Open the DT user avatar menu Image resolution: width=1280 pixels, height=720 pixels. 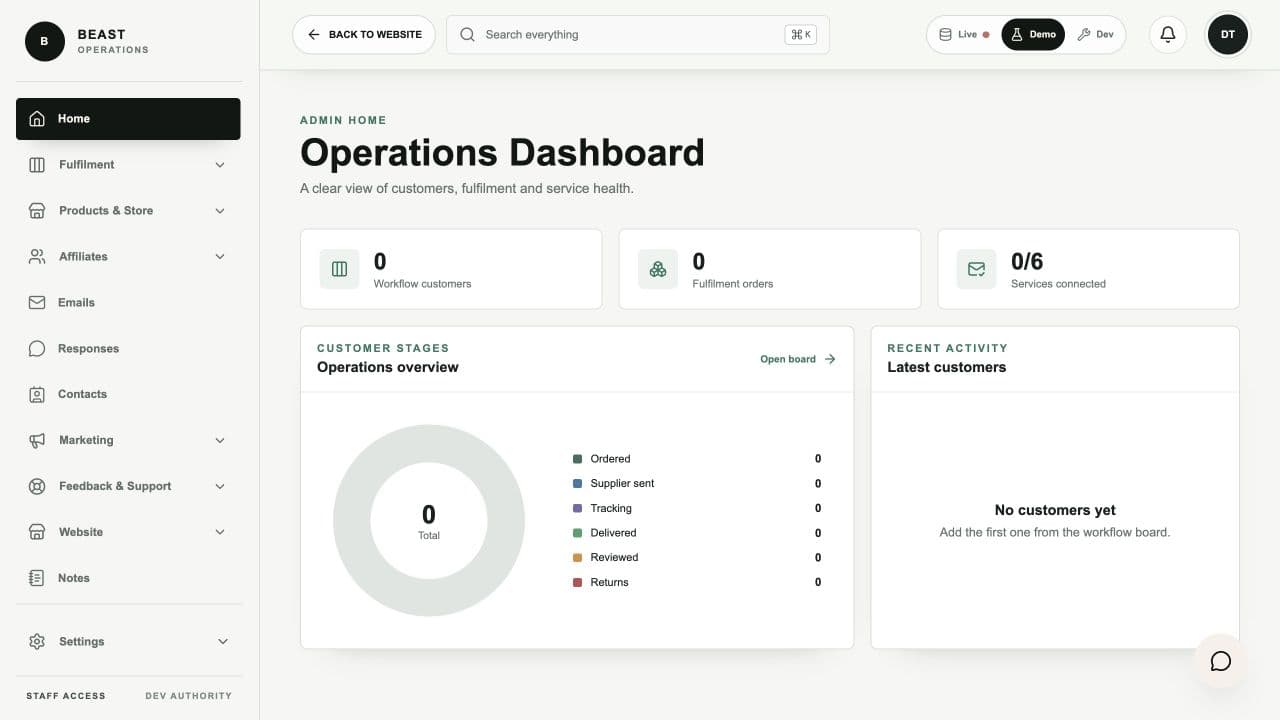pos(1228,35)
